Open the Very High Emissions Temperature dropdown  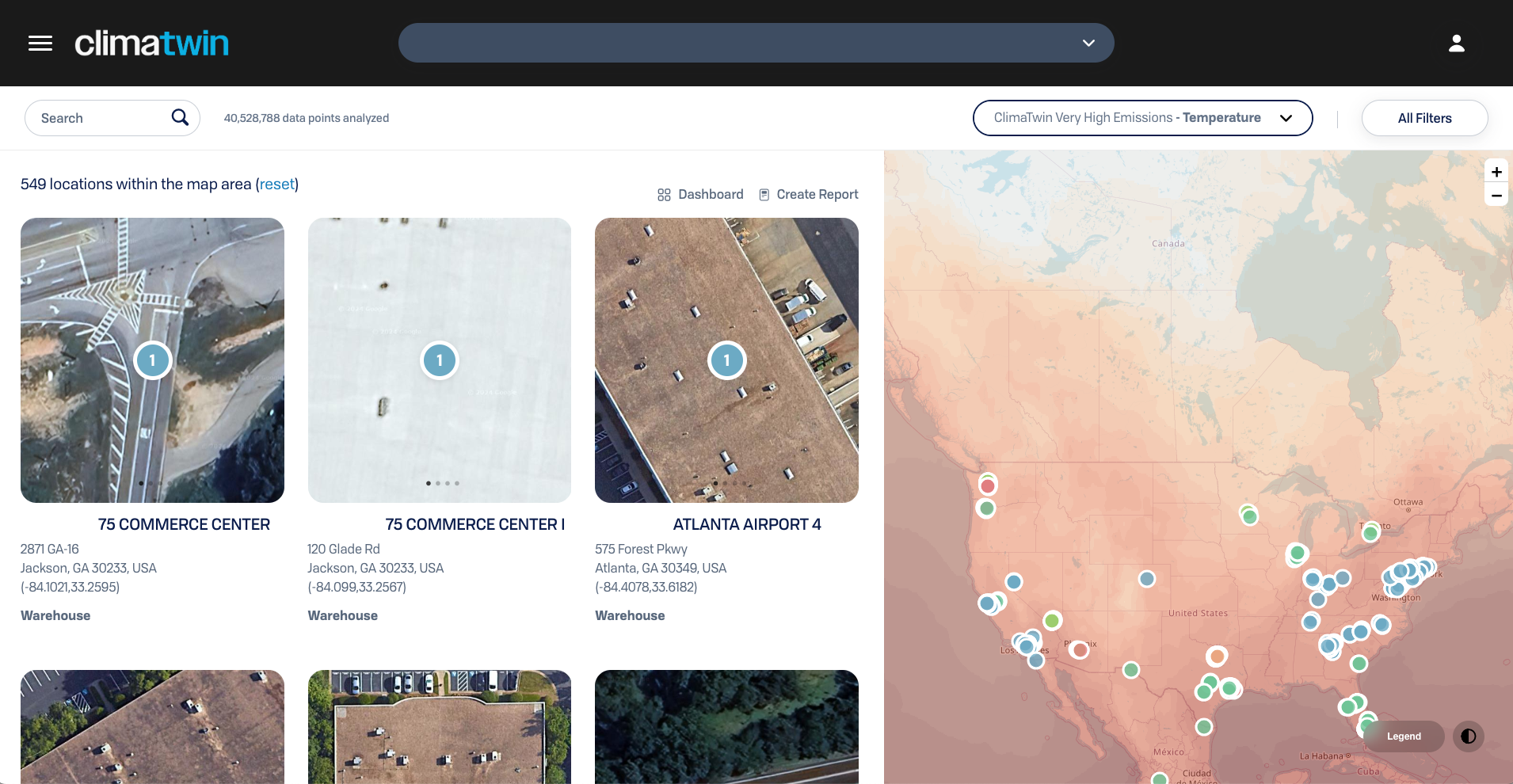[1141, 118]
